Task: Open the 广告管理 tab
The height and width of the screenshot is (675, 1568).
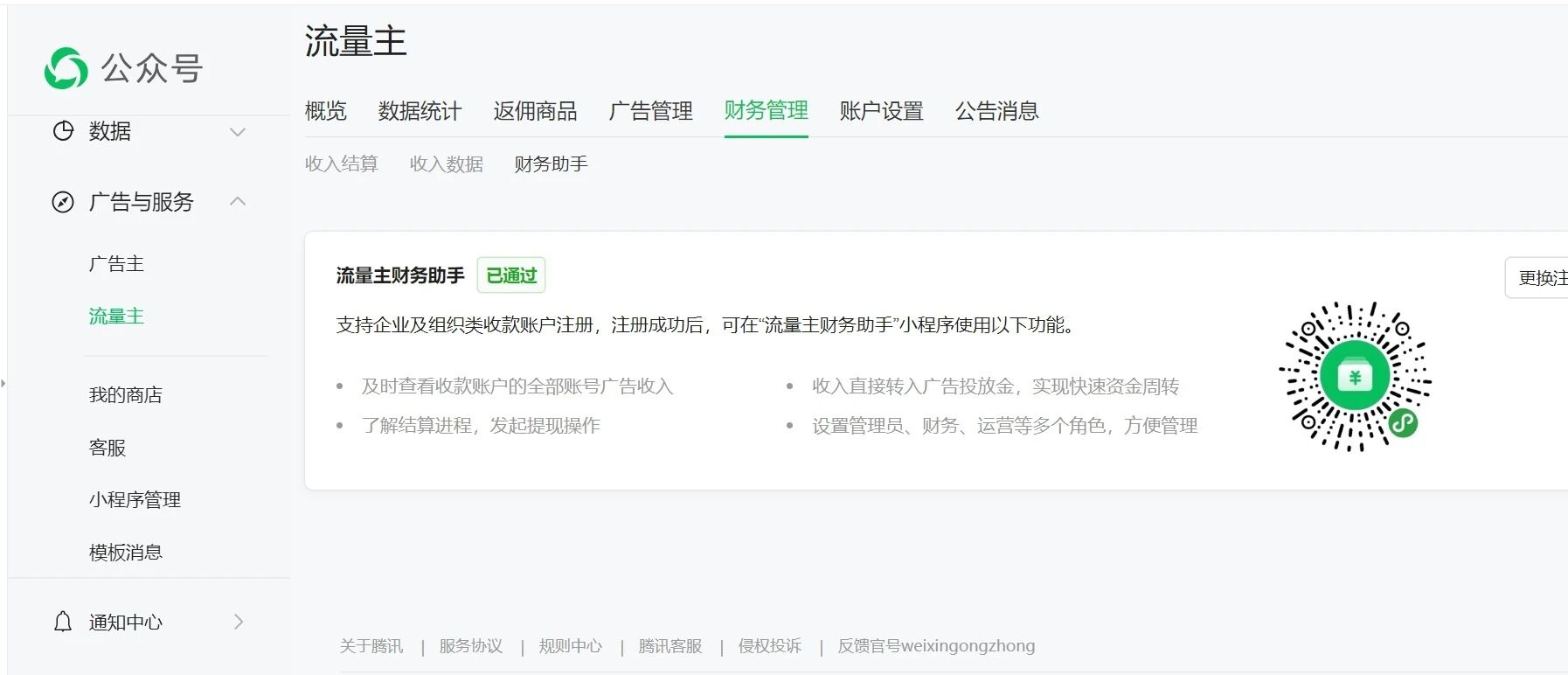Action: [x=650, y=111]
